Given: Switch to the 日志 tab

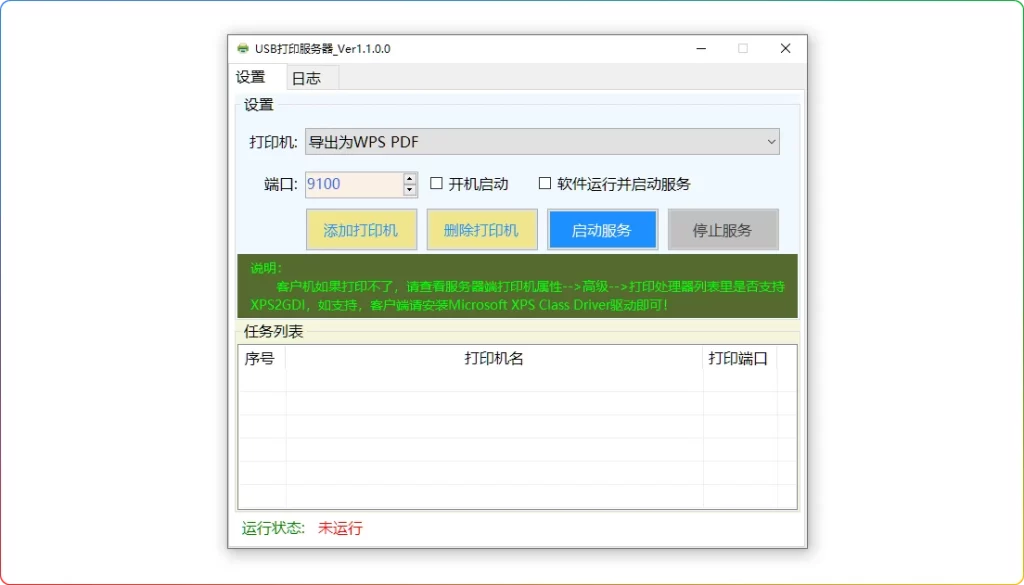Looking at the screenshot, I should pos(312,78).
